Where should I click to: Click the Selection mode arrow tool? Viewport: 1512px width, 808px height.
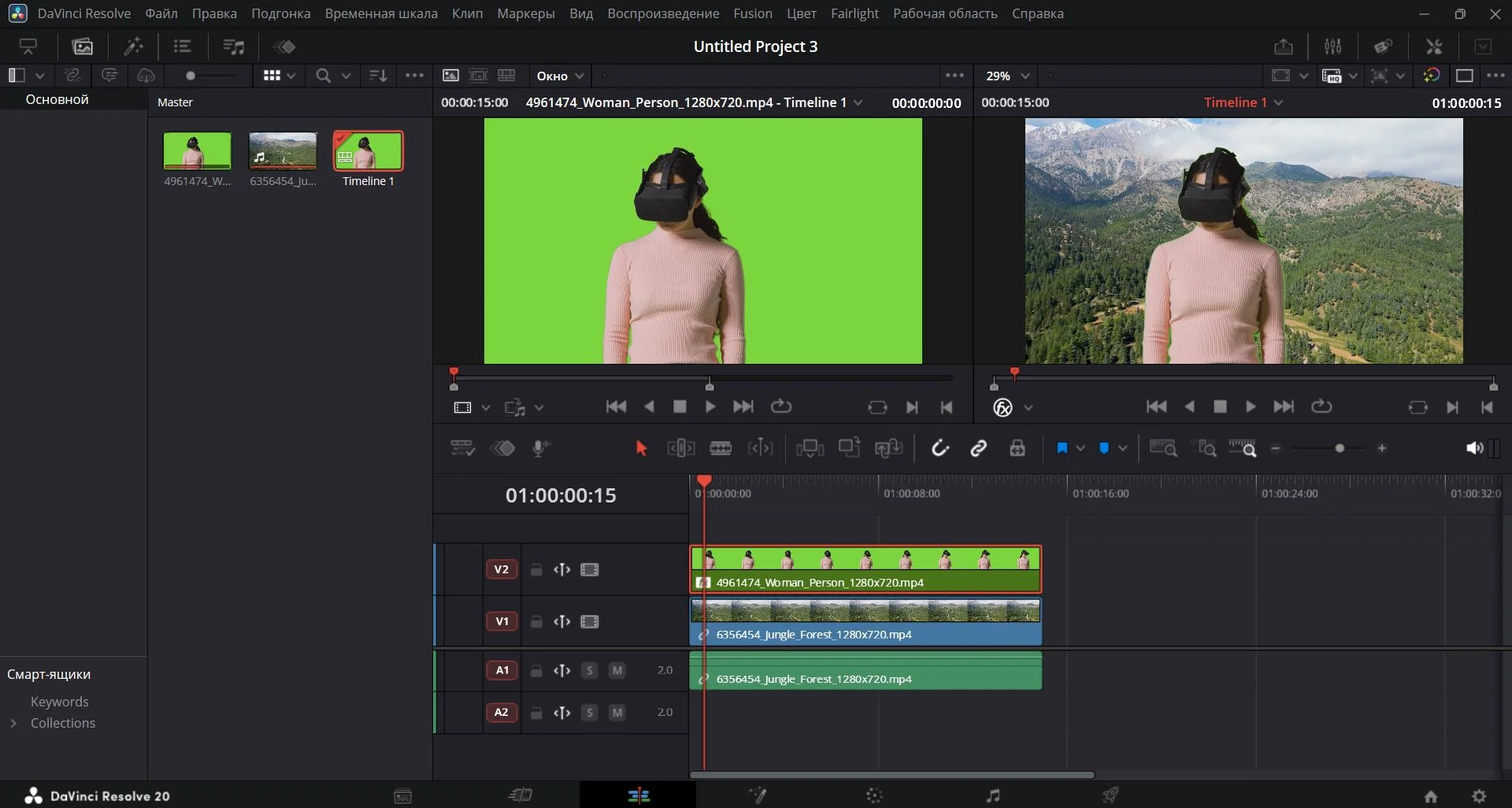(x=641, y=448)
